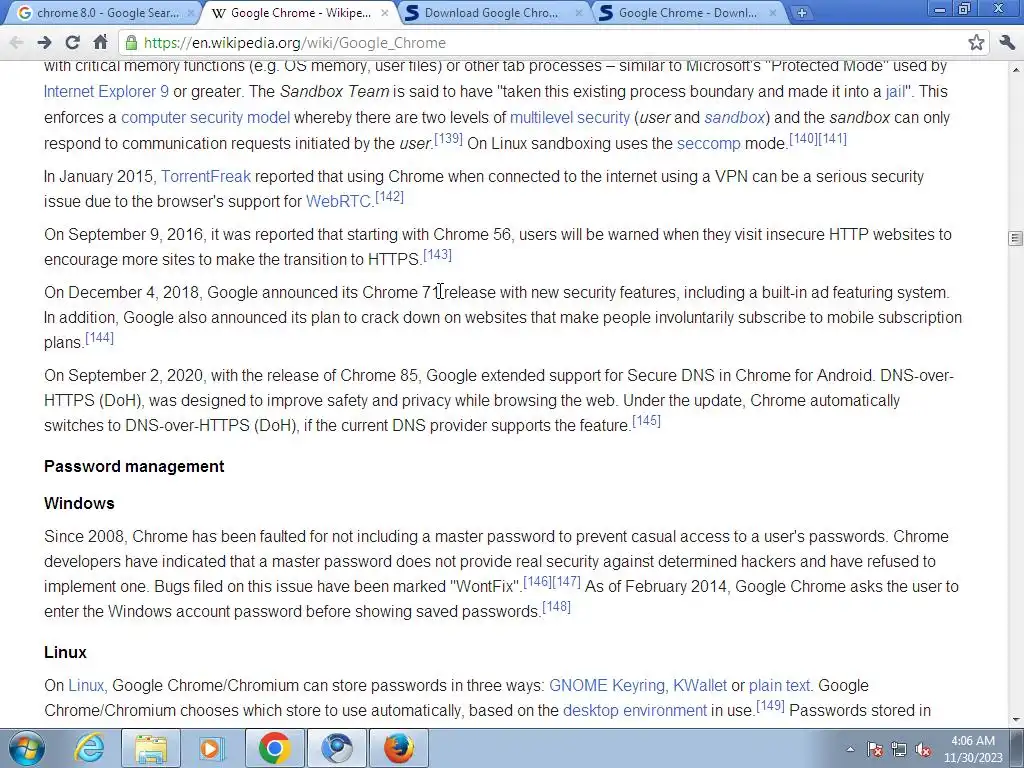This screenshot has width=1024, height=768.
Task: Jump to citation [142]
Action: [389, 197]
